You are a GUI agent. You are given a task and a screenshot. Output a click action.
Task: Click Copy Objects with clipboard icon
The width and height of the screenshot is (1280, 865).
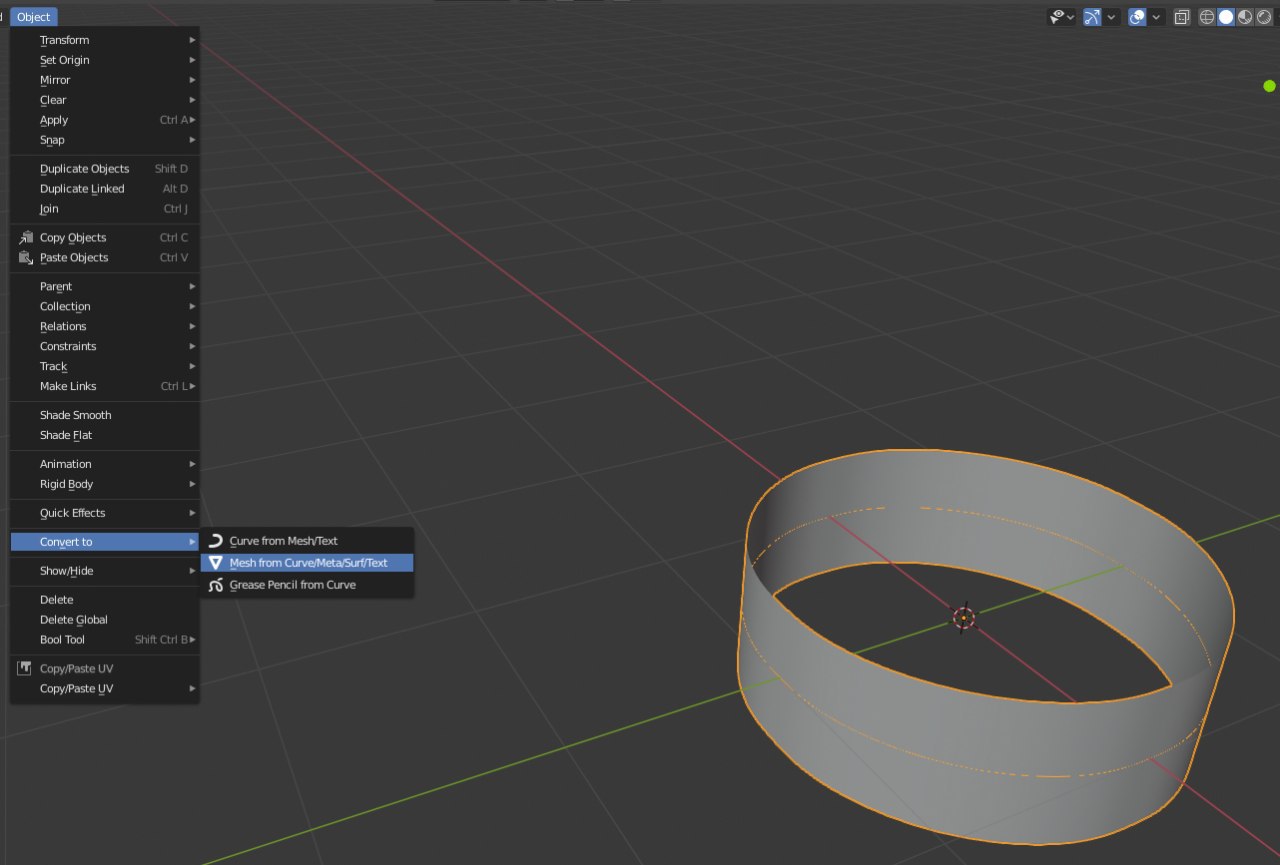[105, 238]
